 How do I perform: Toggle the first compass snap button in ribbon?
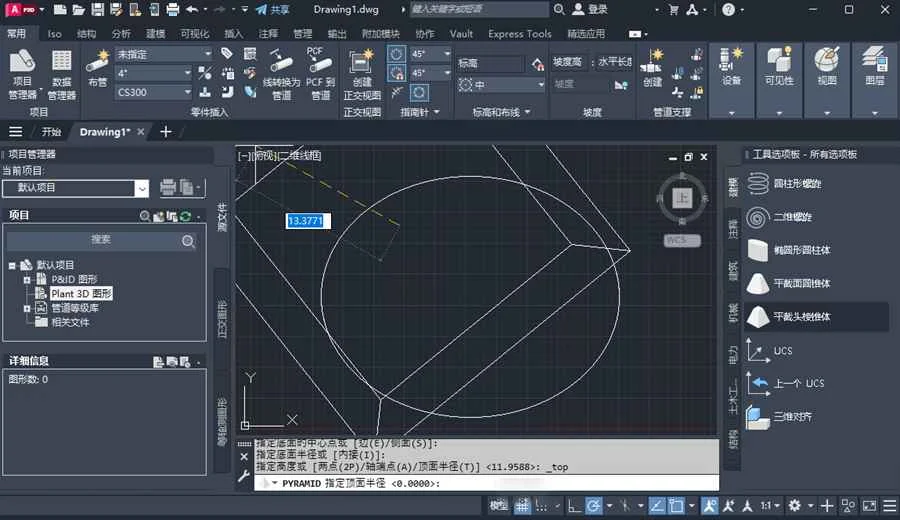tap(397, 54)
